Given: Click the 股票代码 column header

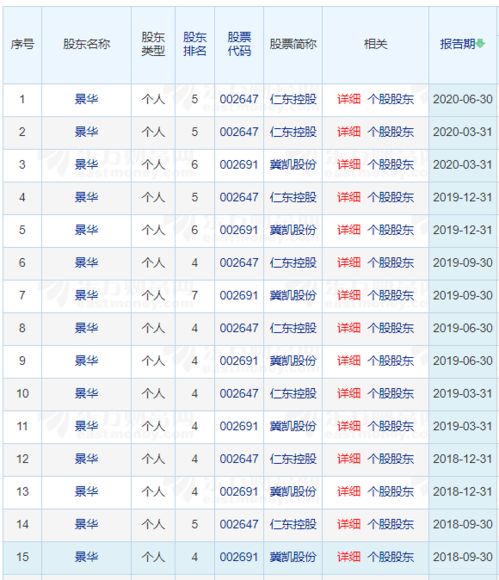Looking at the screenshot, I should (239, 44).
